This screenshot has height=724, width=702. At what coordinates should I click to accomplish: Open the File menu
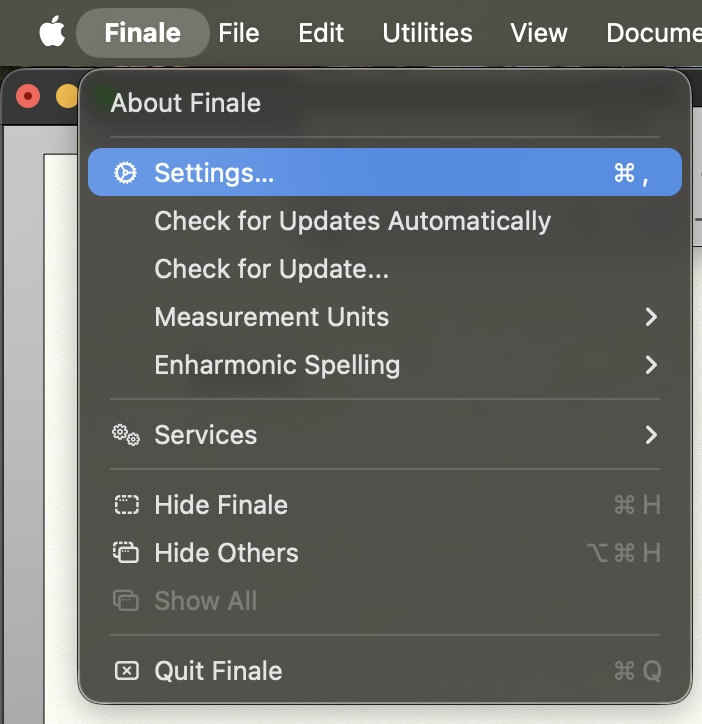239,33
